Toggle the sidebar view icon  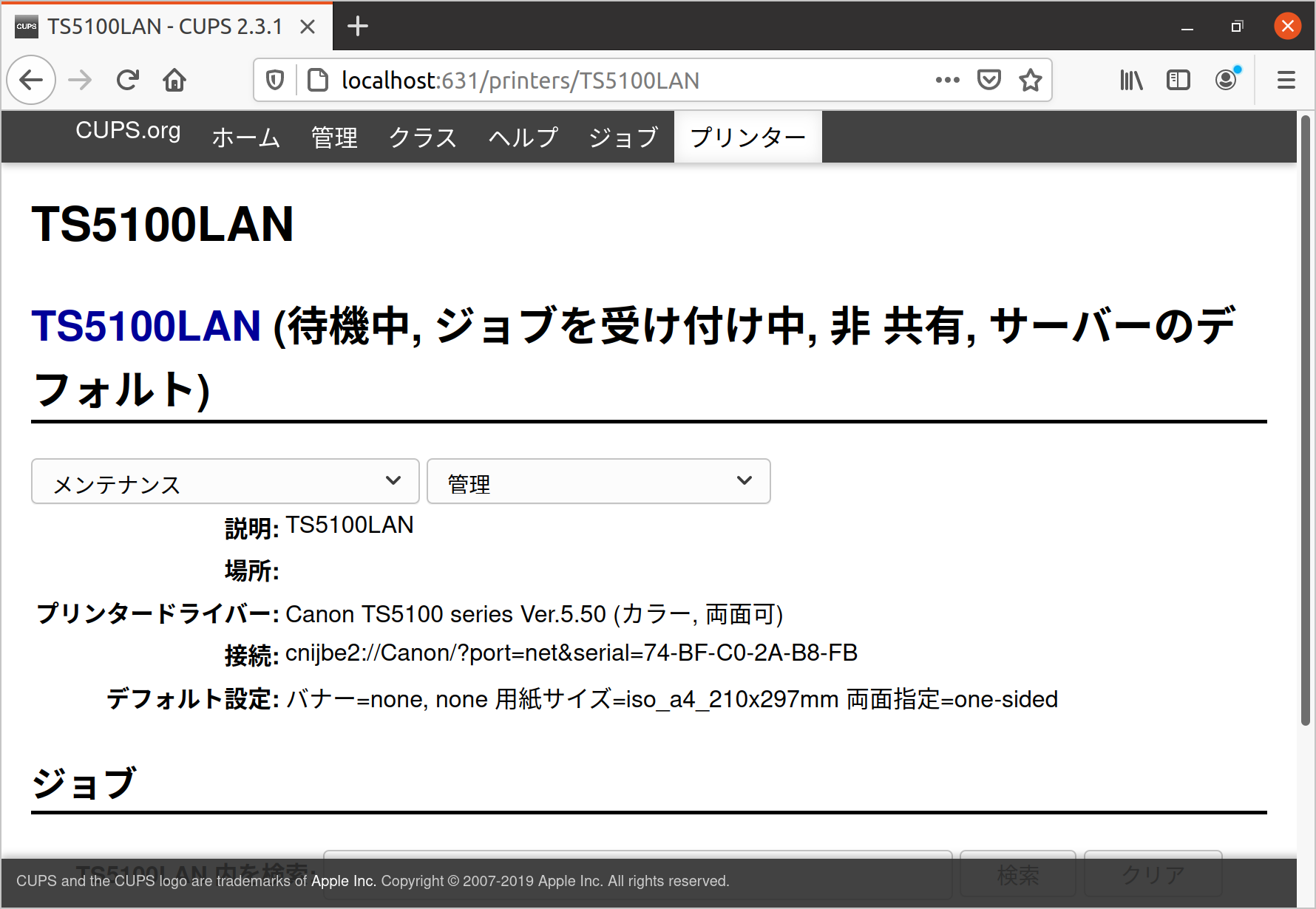[x=1178, y=80]
